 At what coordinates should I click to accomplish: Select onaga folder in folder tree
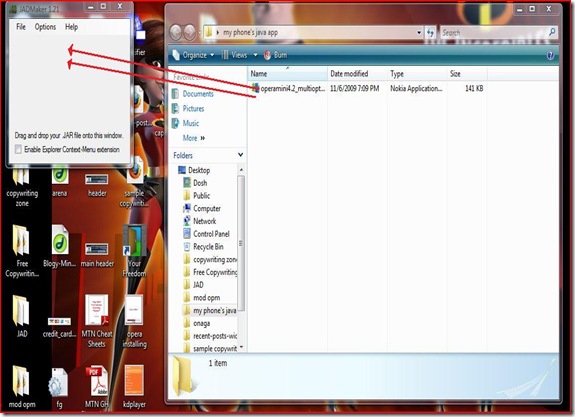click(x=197, y=323)
